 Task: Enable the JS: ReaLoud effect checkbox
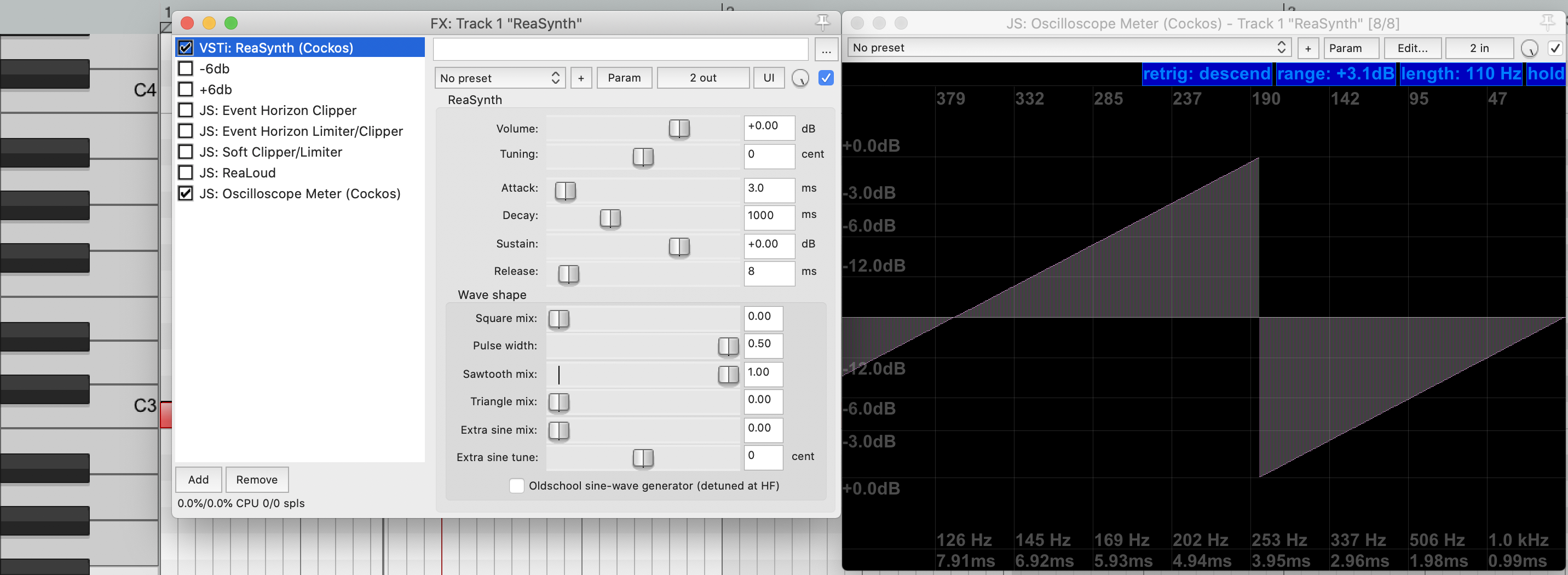[x=186, y=173]
